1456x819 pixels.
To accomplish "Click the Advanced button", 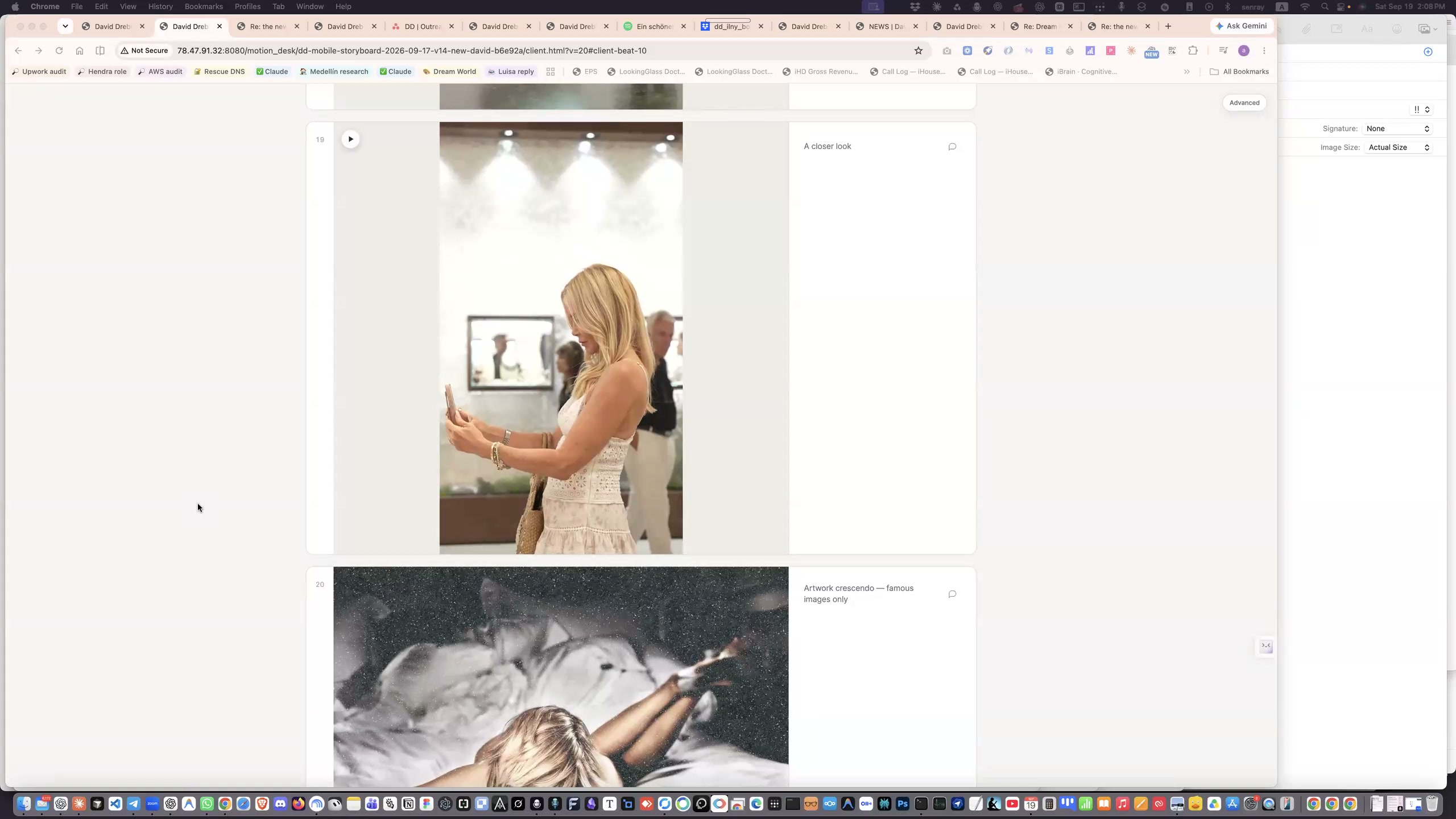I will tap(1244, 103).
